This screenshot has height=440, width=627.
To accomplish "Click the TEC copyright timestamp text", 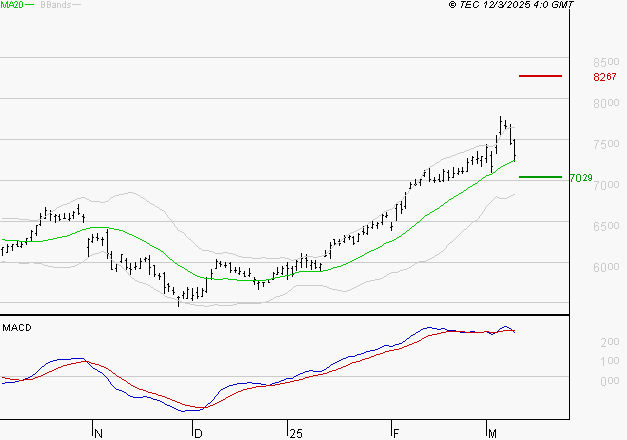I will coord(511,5).
